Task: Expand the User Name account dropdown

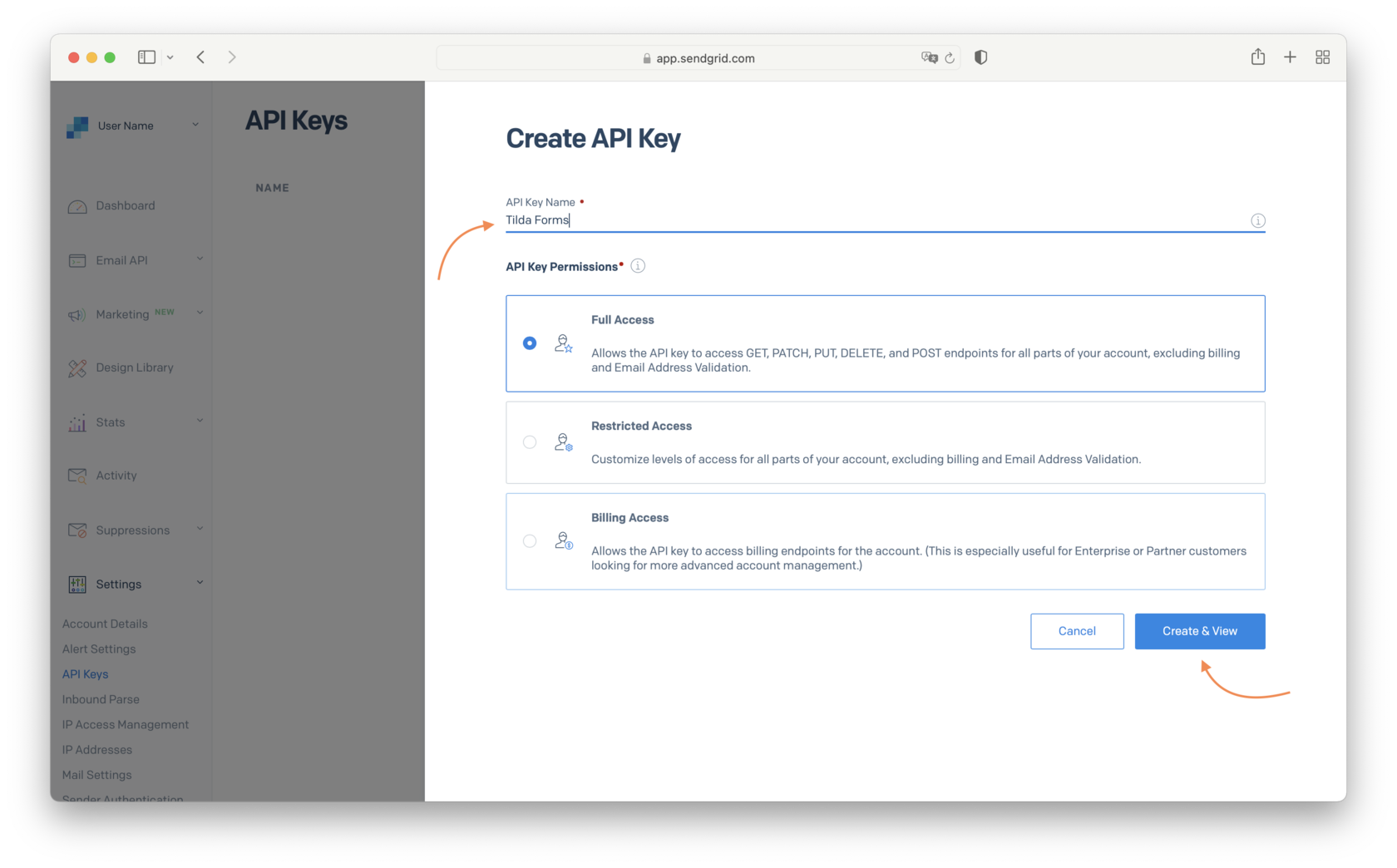Action: click(x=195, y=126)
